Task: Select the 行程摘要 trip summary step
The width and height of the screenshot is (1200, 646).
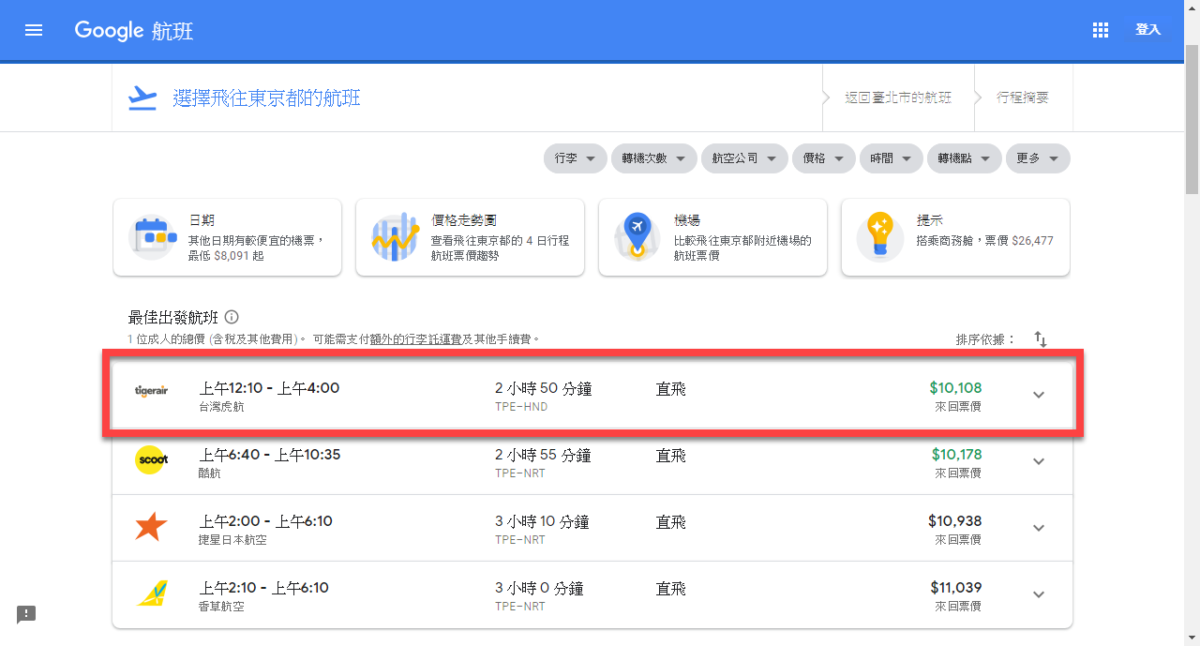Action: [1022, 98]
